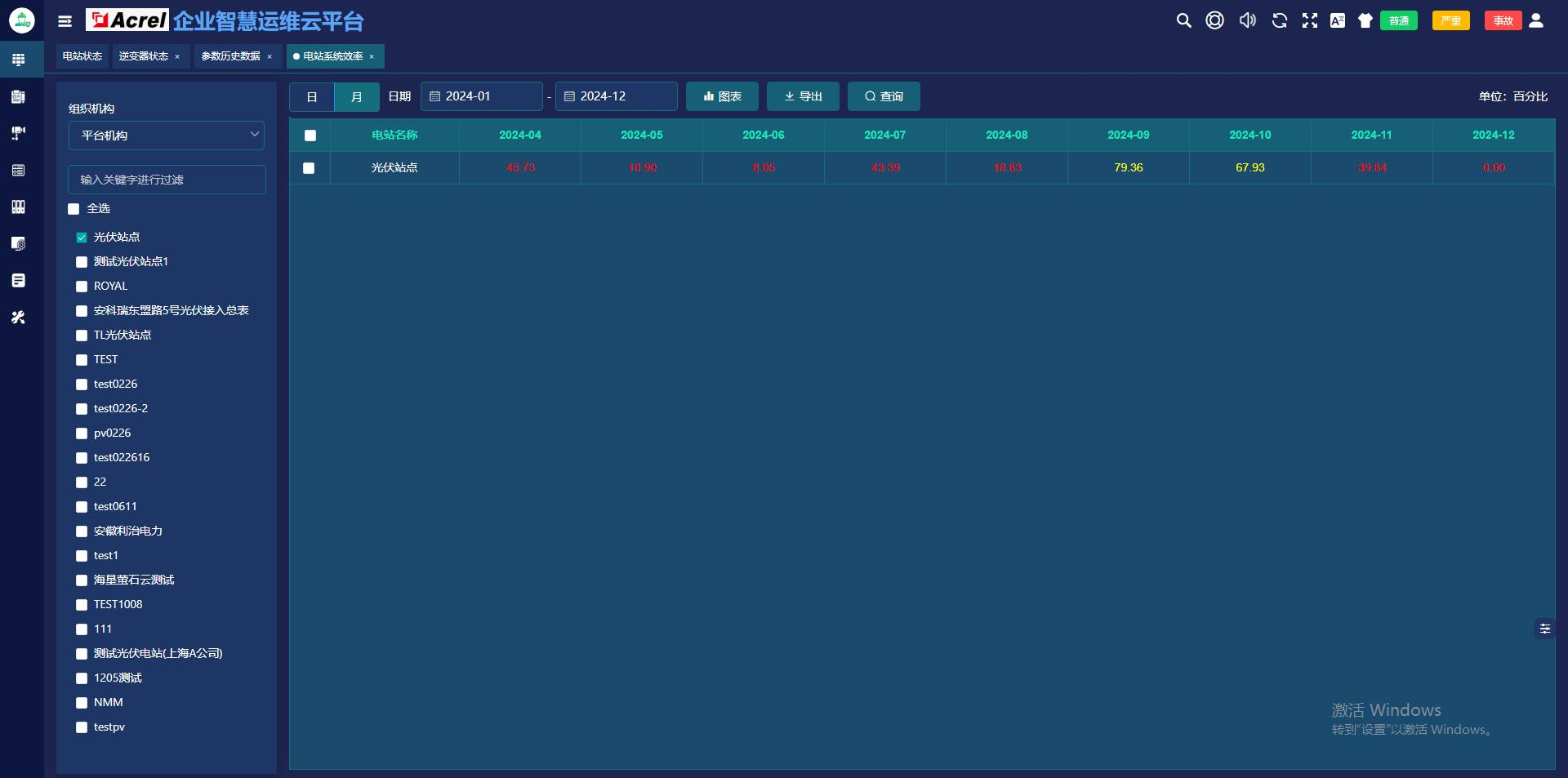Check the 测试光伏站点1 checkbox
The width and height of the screenshot is (1568, 778).
[82, 262]
